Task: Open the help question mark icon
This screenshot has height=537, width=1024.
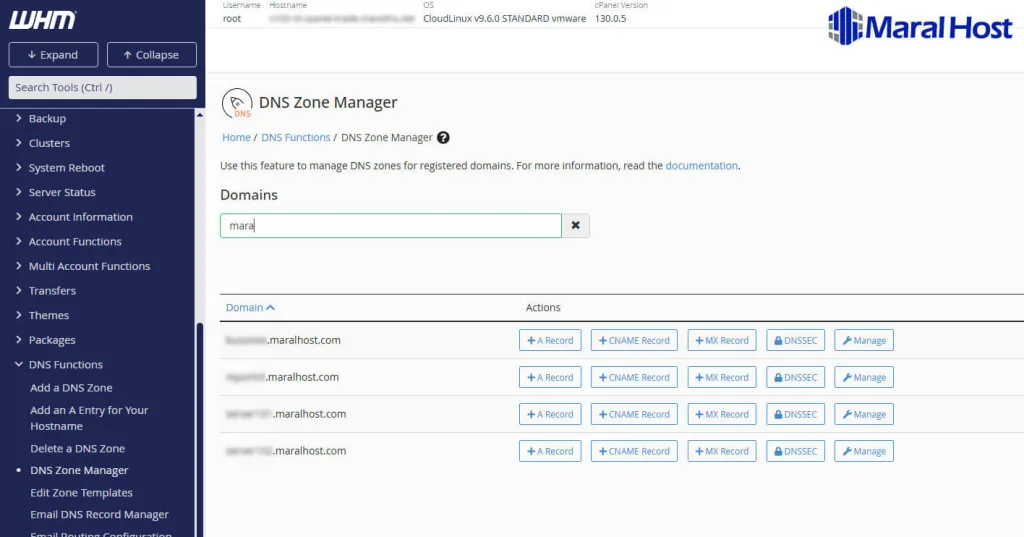Action: click(443, 138)
